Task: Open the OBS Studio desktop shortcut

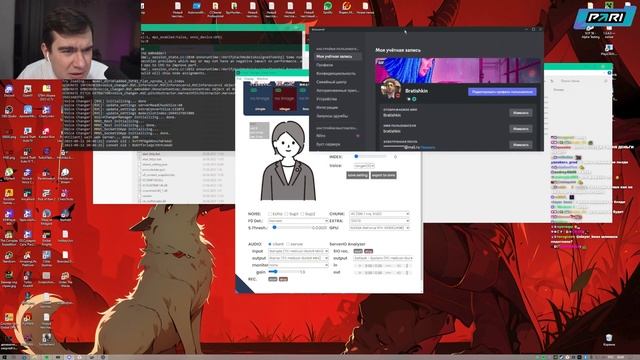Action: click(x=9, y=111)
